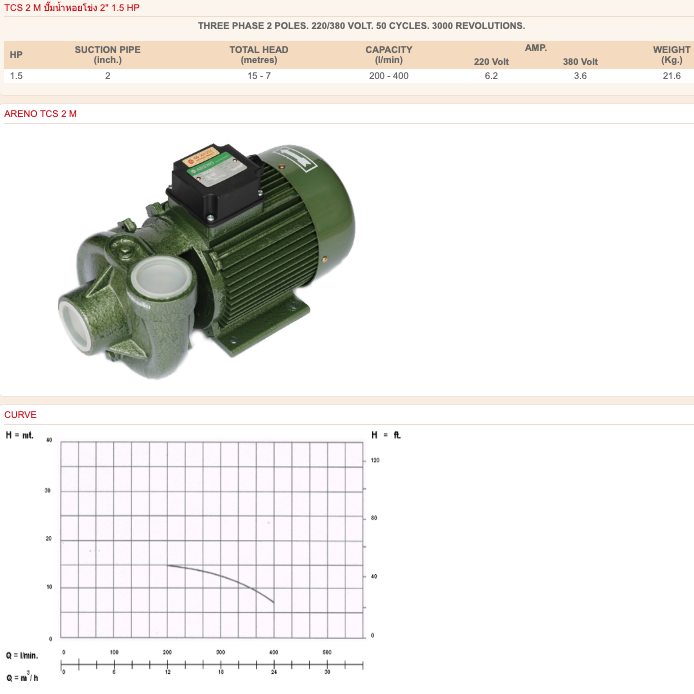Select the weight value 21.6
This screenshot has height=694, width=694.
coord(671,76)
